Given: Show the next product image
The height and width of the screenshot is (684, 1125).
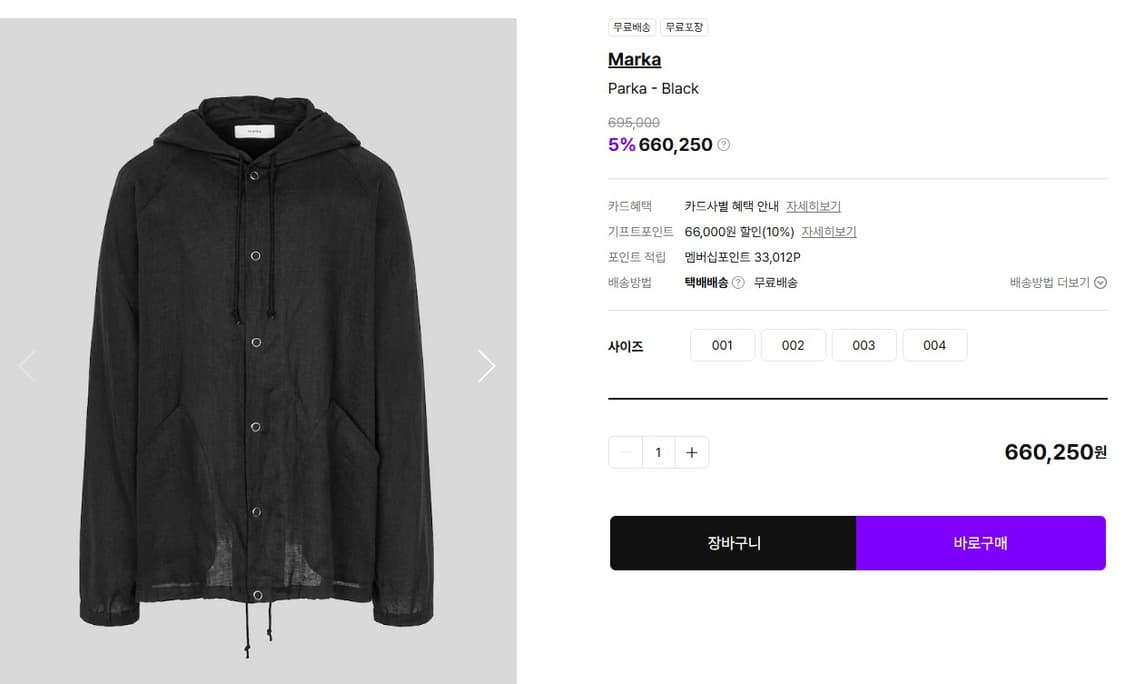Looking at the screenshot, I should [x=487, y=366].
